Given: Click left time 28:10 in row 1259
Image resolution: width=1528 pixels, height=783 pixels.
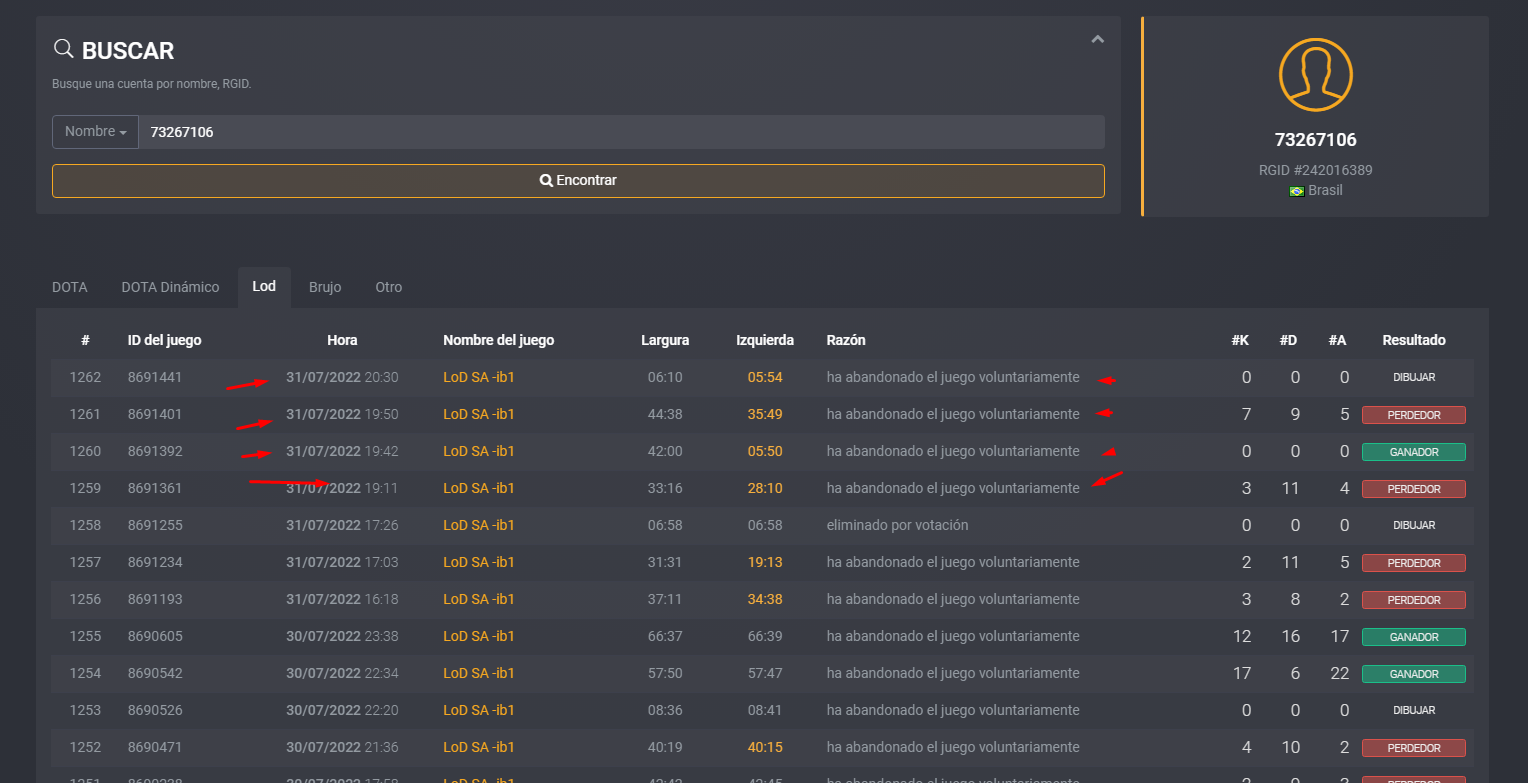Looking at the screenshot, I should [765, 488].
